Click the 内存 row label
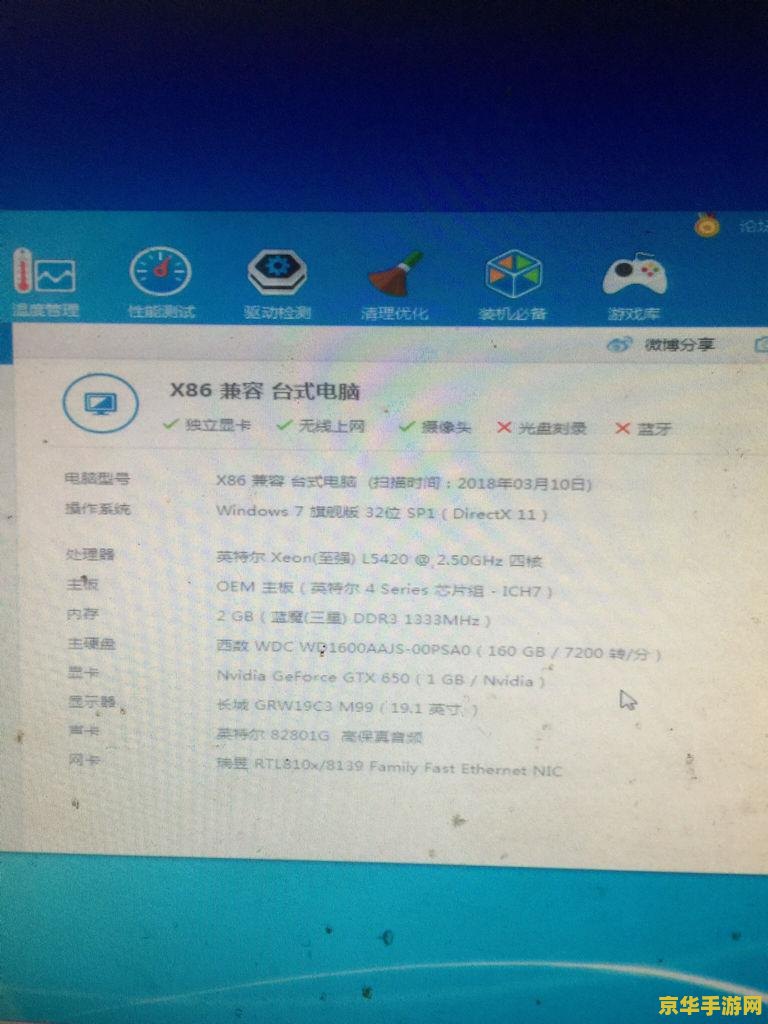Image resolution: width=768 pixels, height=1024 pixels. click(83, 614)
